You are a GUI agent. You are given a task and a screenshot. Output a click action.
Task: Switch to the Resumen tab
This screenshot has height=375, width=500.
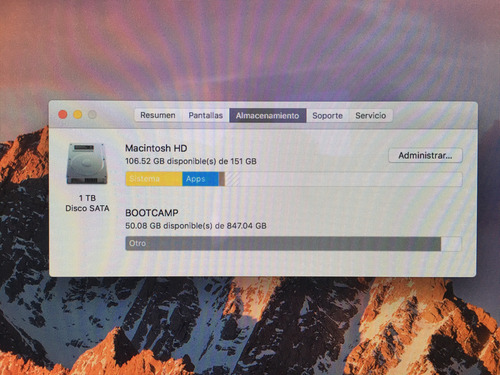click(158, 115)
